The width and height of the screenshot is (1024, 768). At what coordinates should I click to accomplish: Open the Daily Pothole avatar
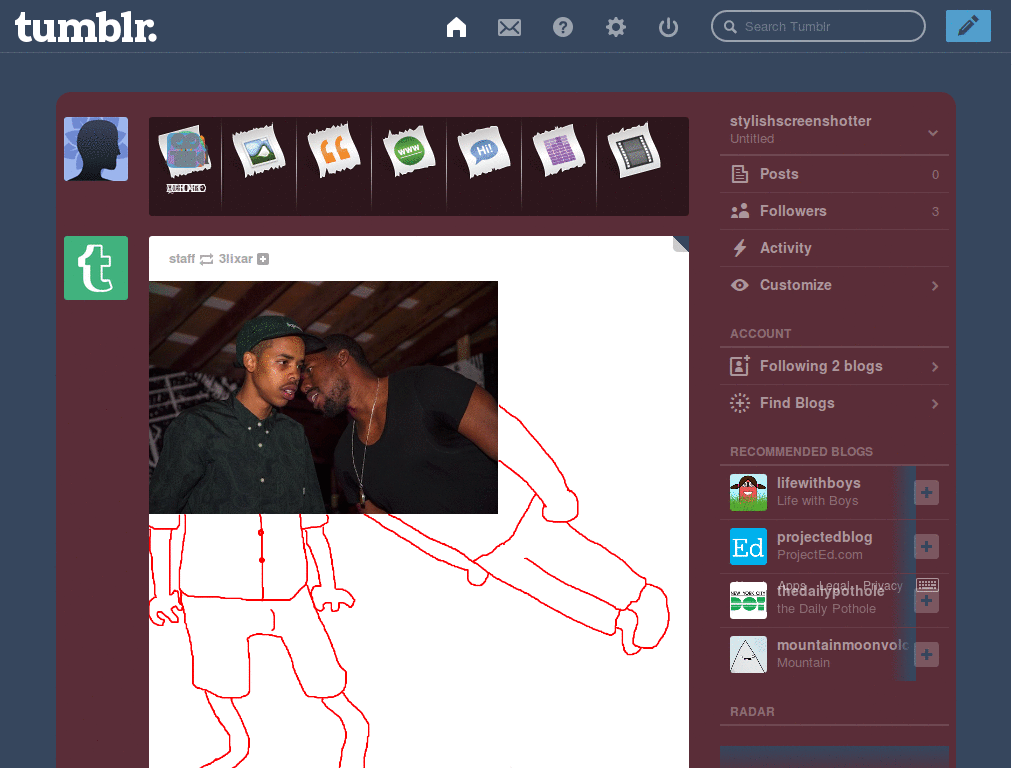pos(748,600)
